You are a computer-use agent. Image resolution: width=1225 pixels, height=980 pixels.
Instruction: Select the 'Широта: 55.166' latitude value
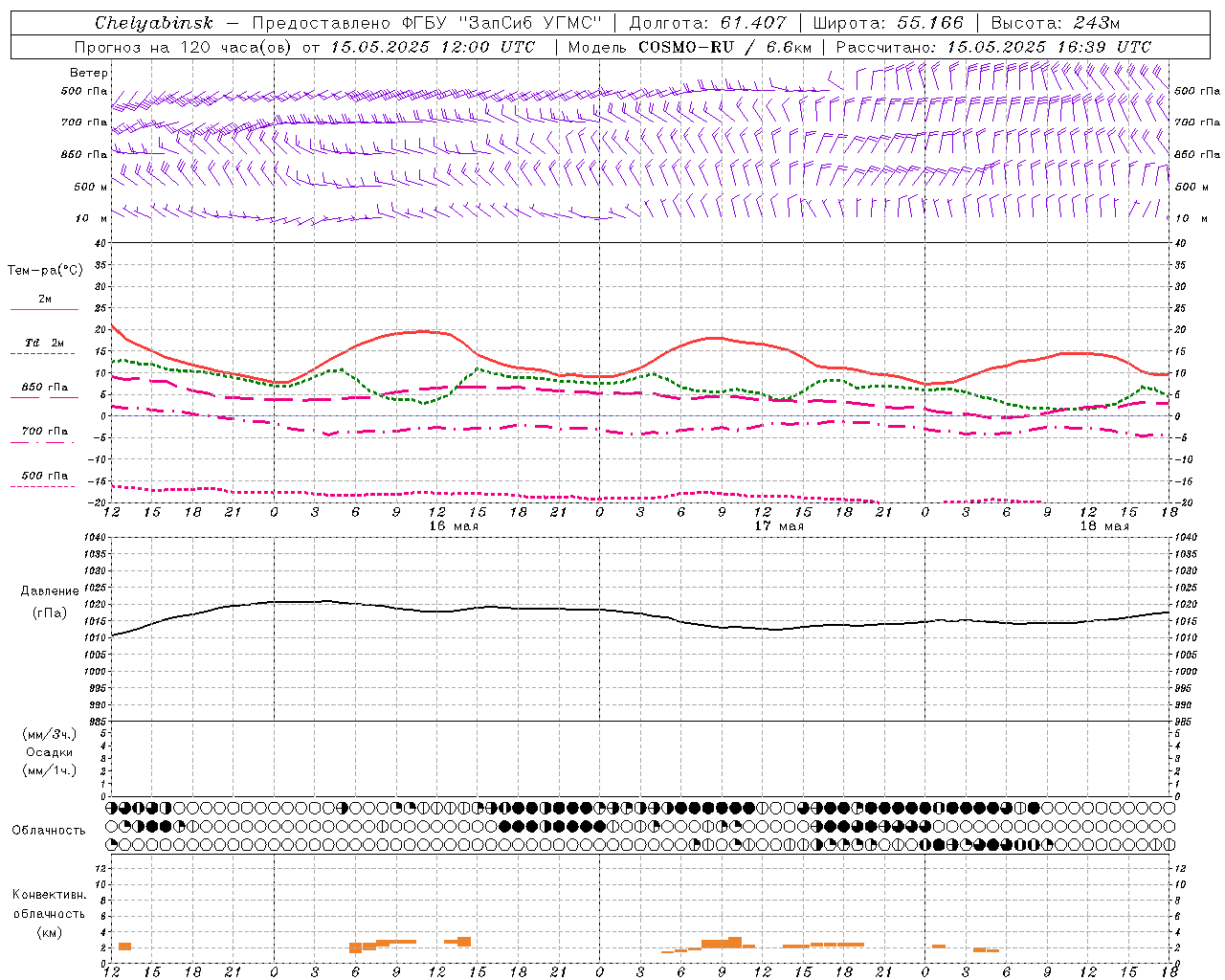tap(887, 23)
